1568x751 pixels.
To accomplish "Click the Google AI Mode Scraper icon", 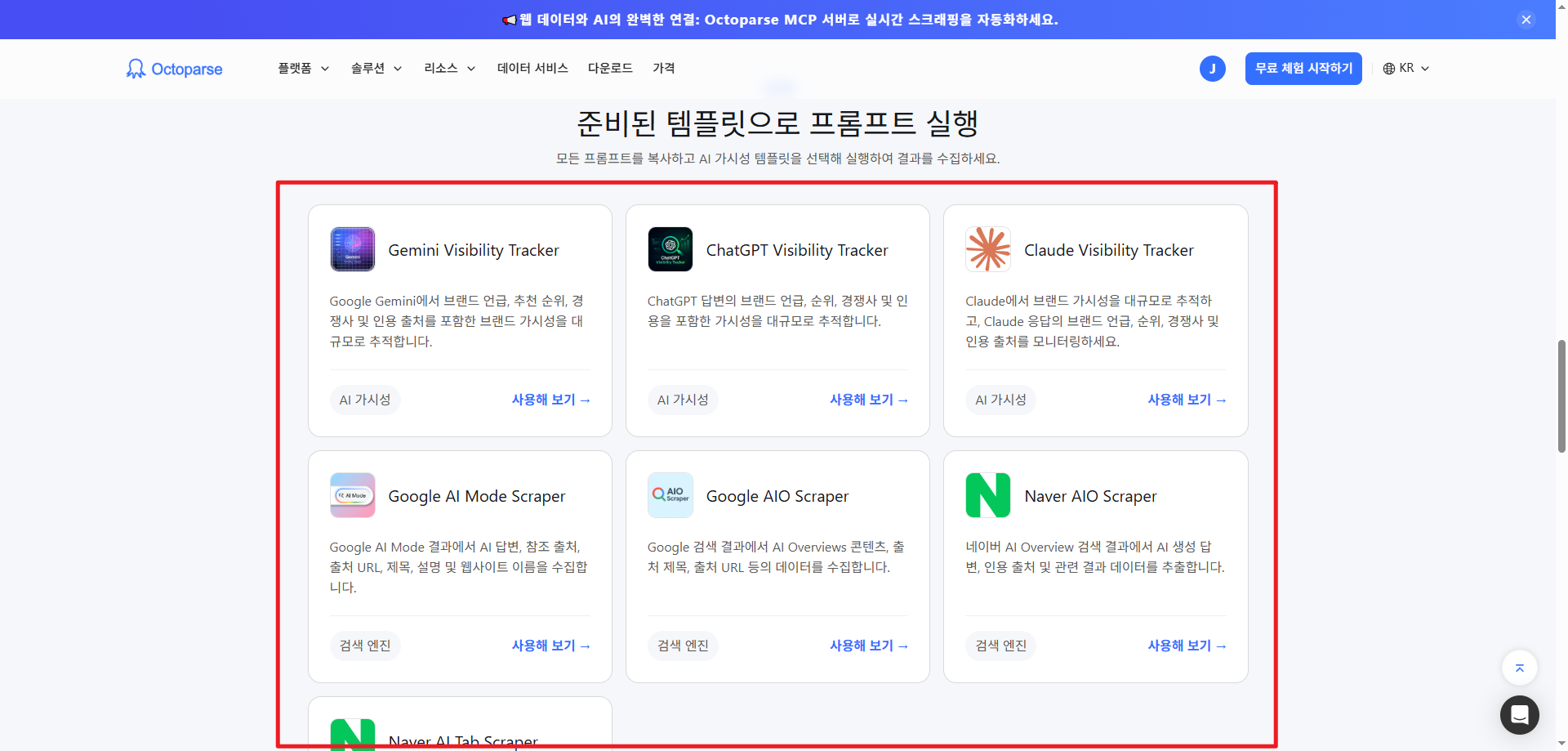I will click(353, 495).
